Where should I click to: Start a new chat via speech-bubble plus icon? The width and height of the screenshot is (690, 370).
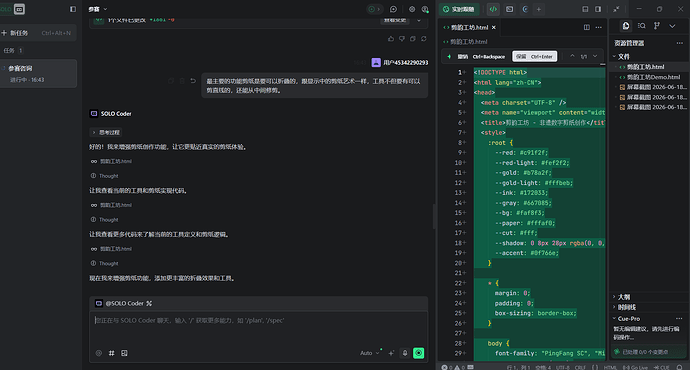point(393,9)
